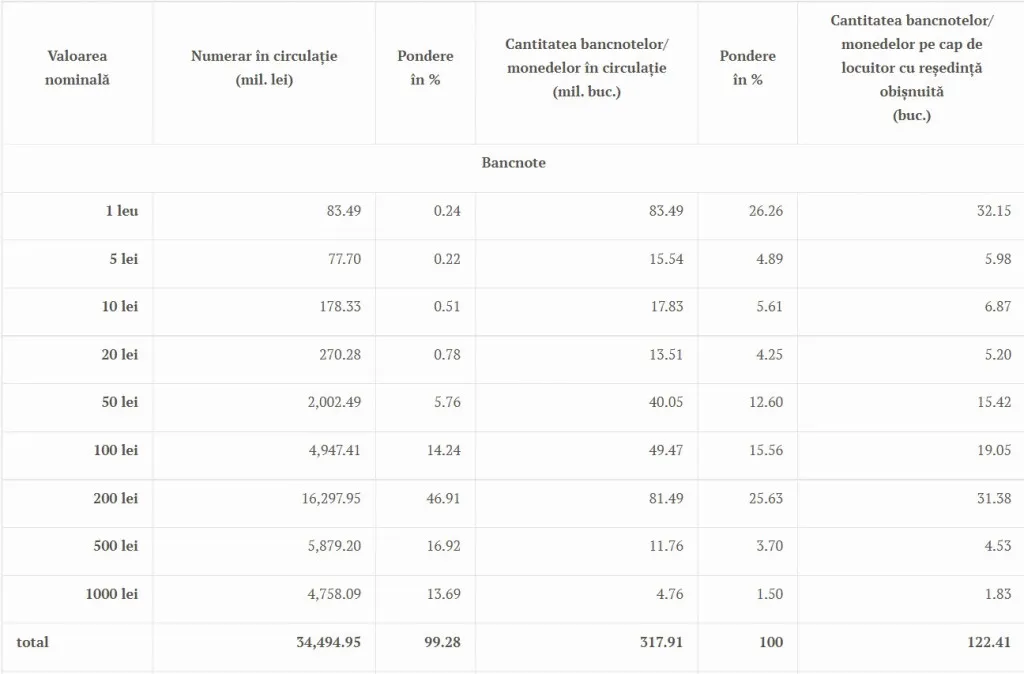Click the 500 lei row label
Screen dimensions: 1024x674
[116, 546]
